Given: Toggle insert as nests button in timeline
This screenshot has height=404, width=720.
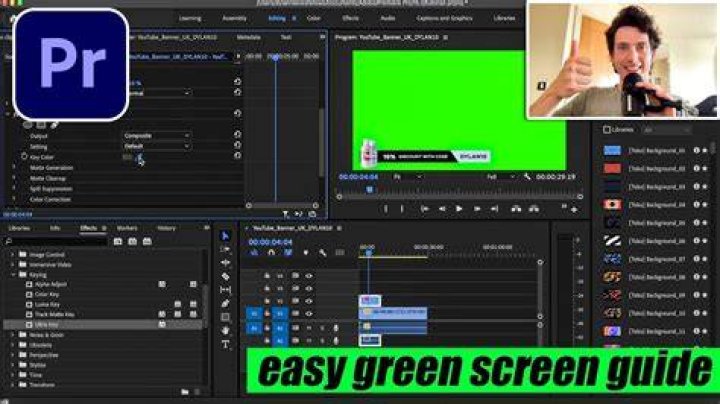Looking at the screenshot, I should [x=254, y=252].
